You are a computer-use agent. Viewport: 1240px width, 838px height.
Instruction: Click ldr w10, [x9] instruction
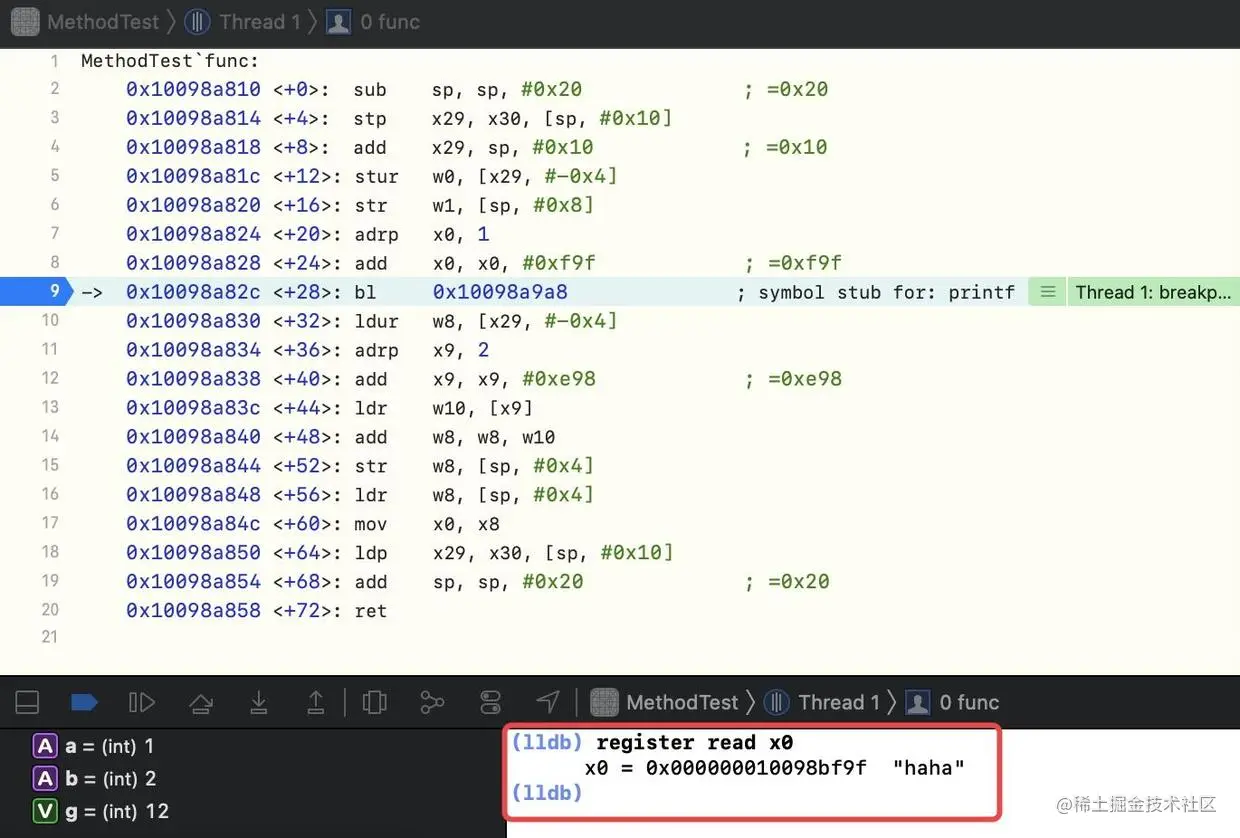(x=443, y=408)
